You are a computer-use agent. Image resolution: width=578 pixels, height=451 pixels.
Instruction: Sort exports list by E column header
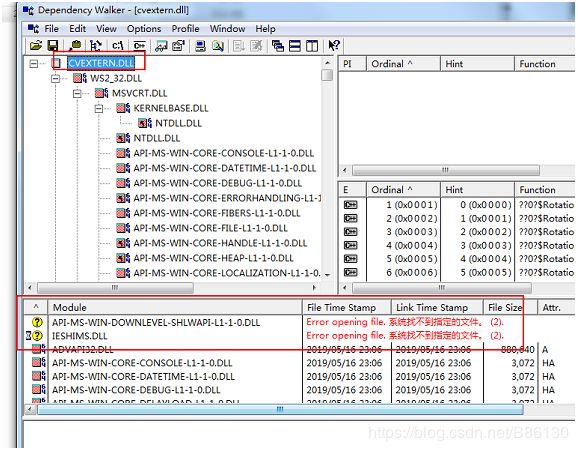coord(352,190)
